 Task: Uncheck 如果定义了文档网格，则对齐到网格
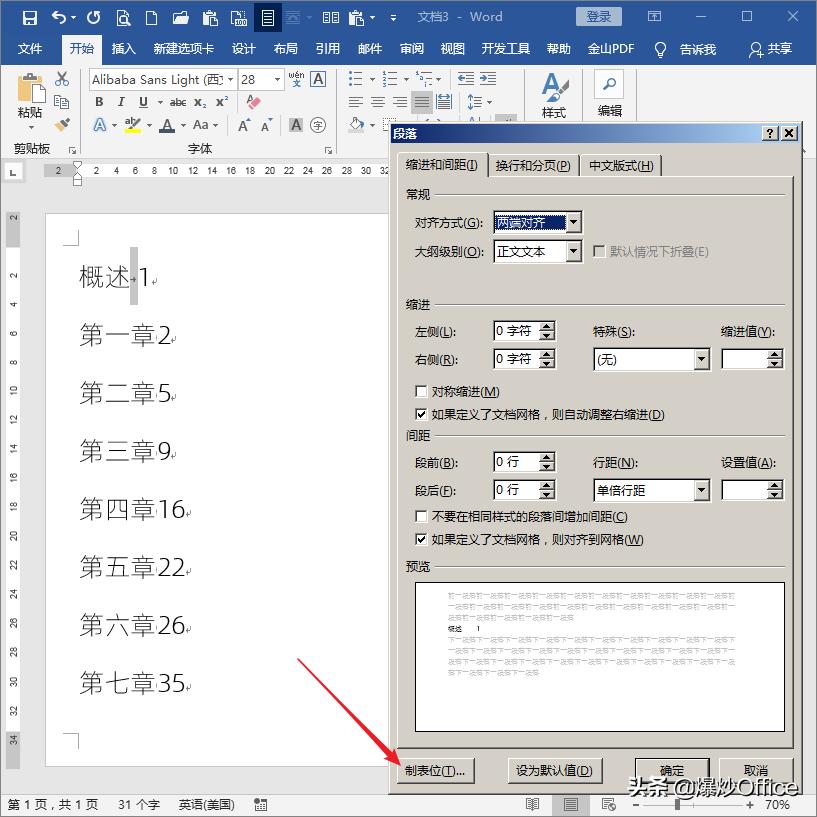421,538
